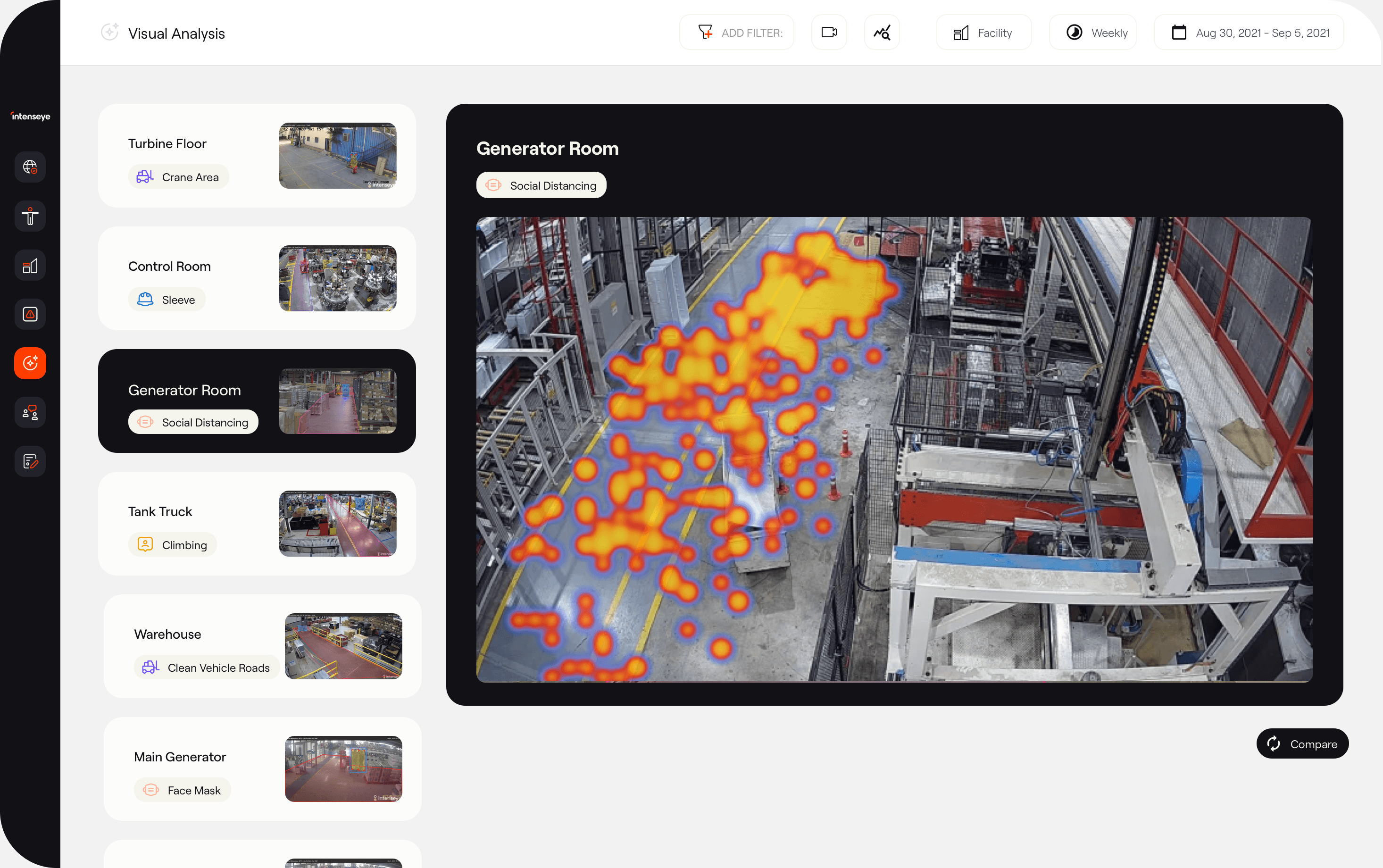Viewport: 1383px width, 868px height.
Task: Click the chart search analytics icon
Action: (x=882, y=33)
